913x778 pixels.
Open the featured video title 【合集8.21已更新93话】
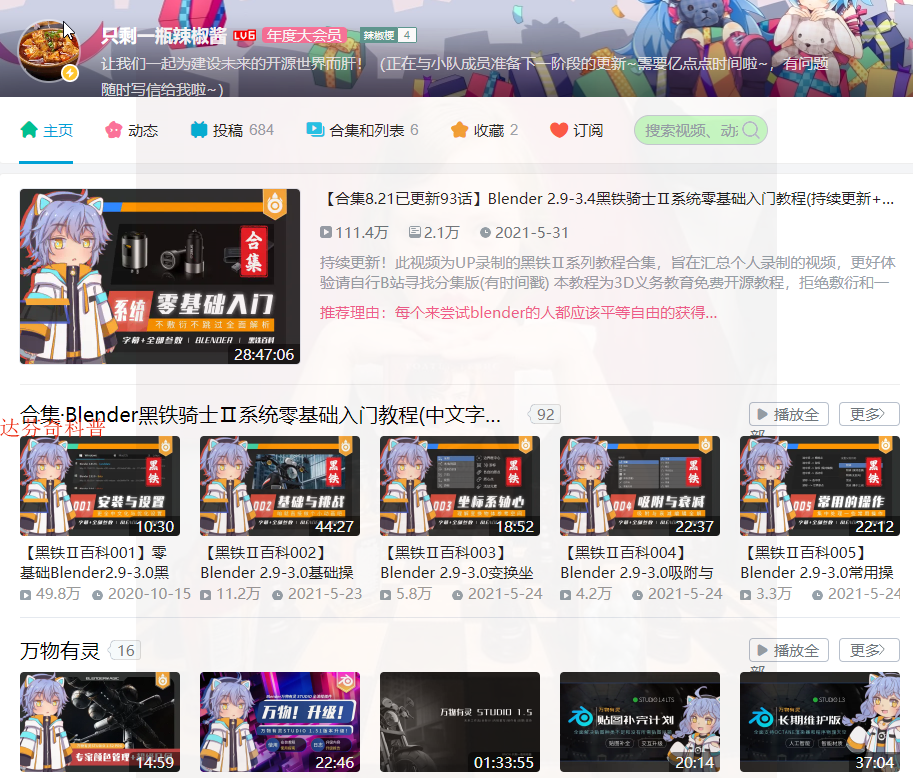pyautogui.click(x=607, y=199)
